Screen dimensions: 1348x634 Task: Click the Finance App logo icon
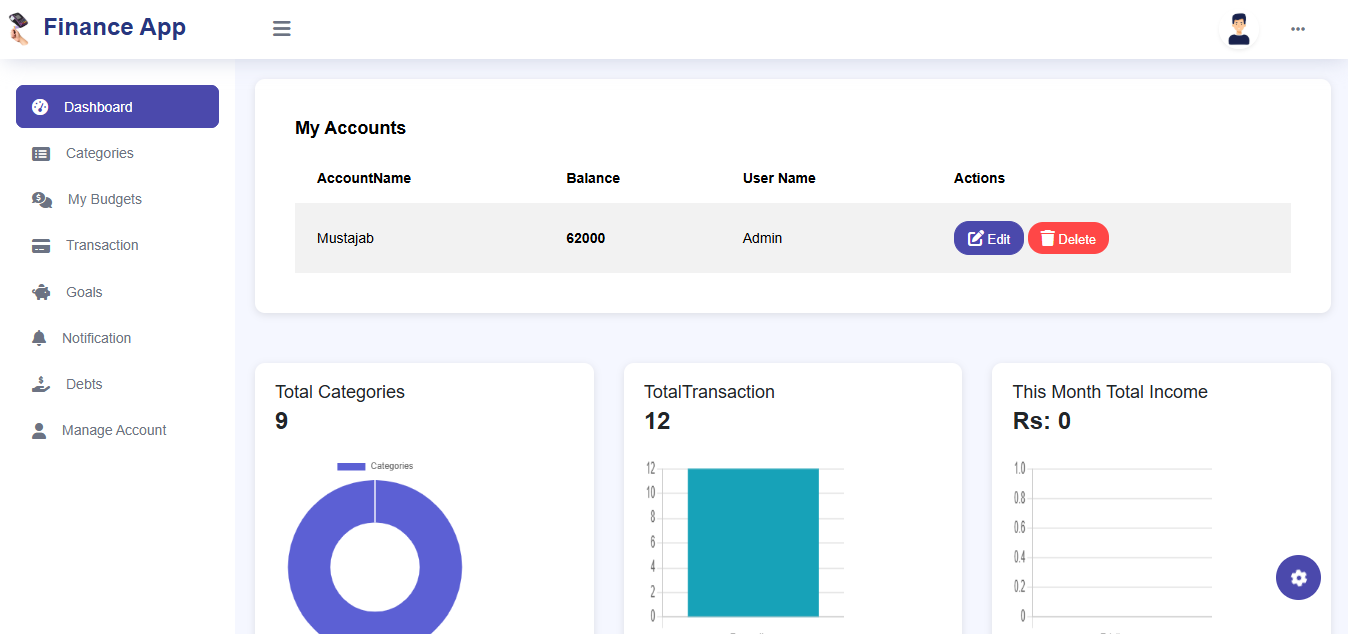click(x=19, y=28)
